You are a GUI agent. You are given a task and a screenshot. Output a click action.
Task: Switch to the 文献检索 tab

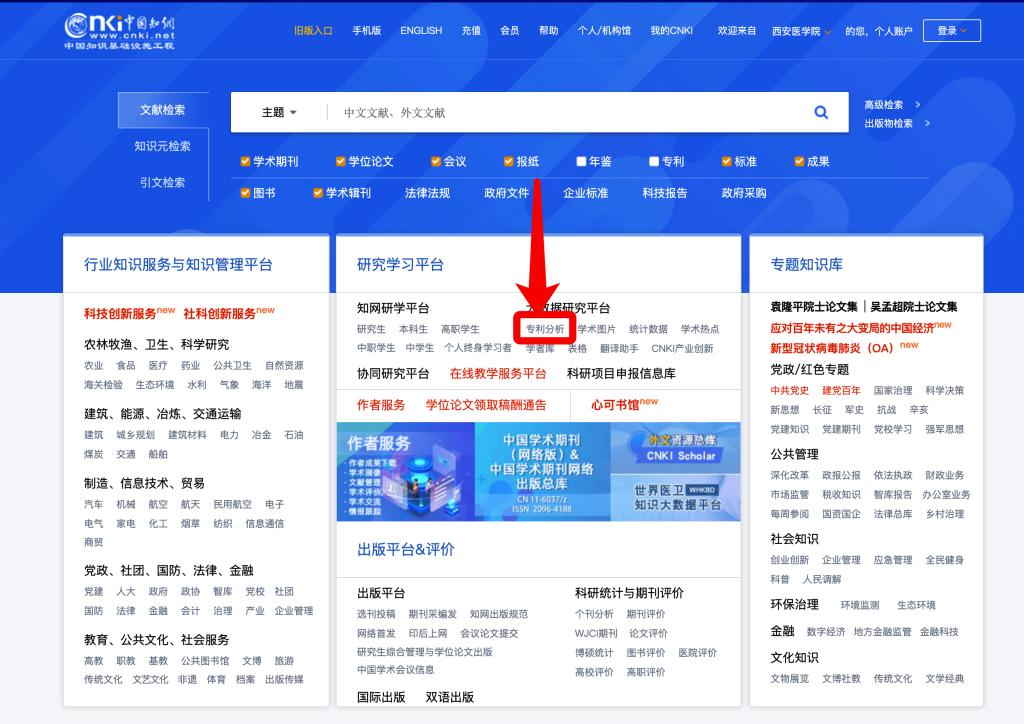click(163, 110)
